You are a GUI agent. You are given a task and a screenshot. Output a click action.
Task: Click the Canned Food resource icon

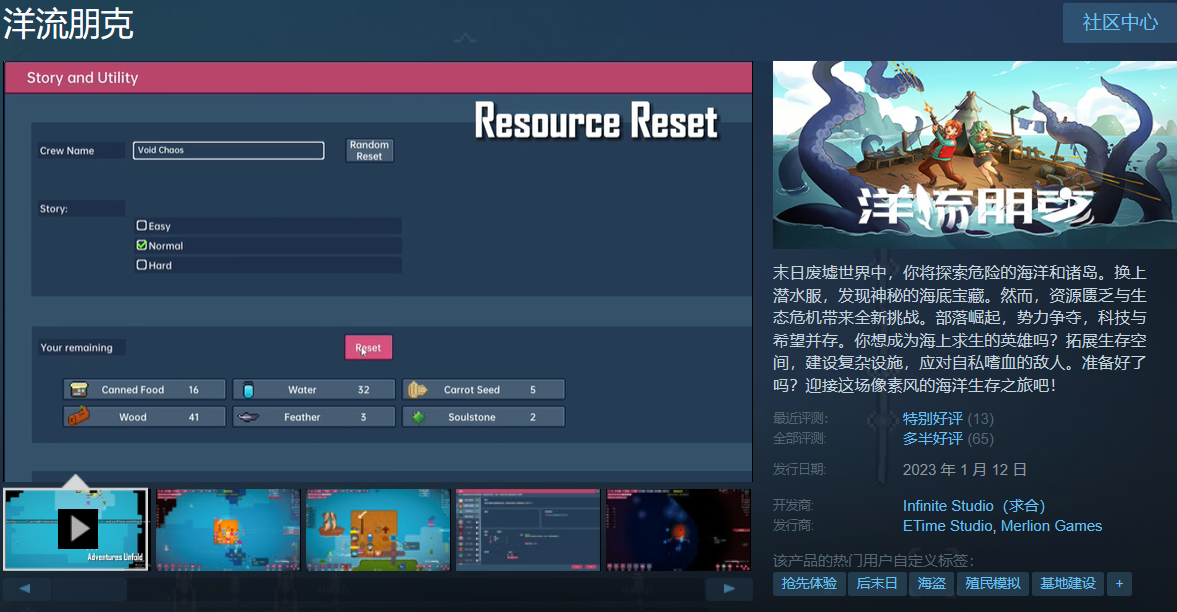coord(78,390)
